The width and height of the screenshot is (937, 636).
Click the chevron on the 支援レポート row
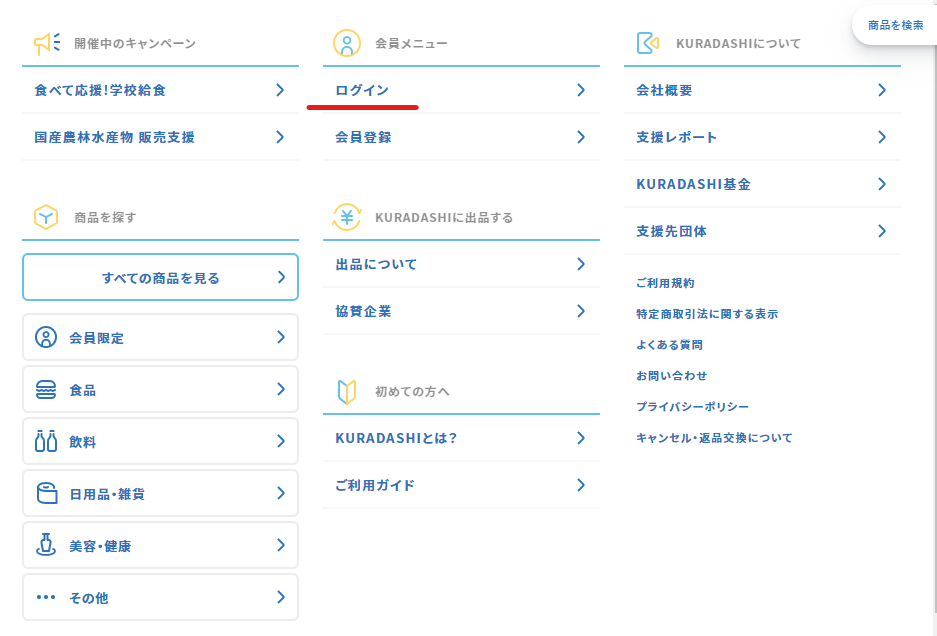[x=882, y=137]
